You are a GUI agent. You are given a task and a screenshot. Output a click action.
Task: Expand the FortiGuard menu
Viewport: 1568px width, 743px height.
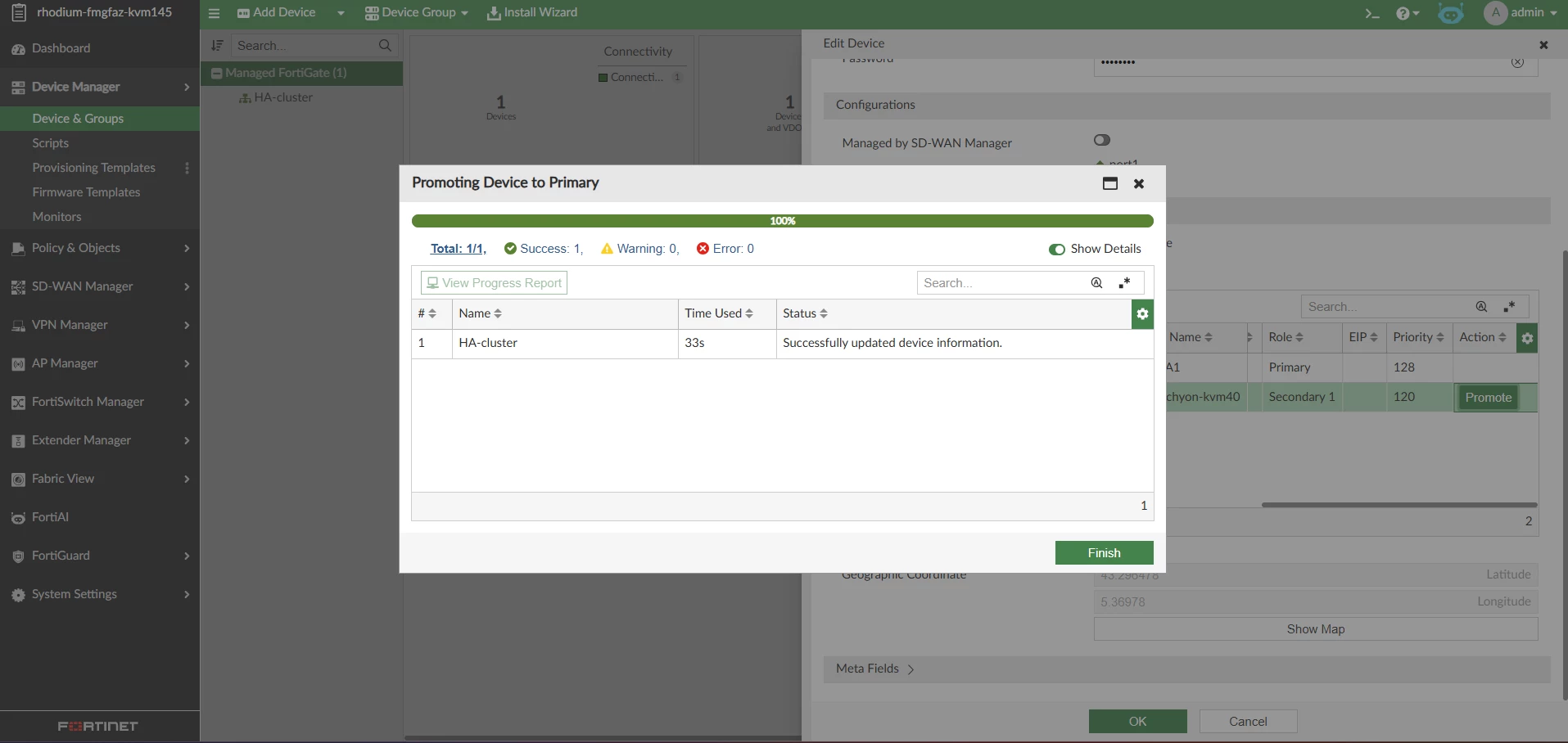pyautogui.click(x=187, y=556)
